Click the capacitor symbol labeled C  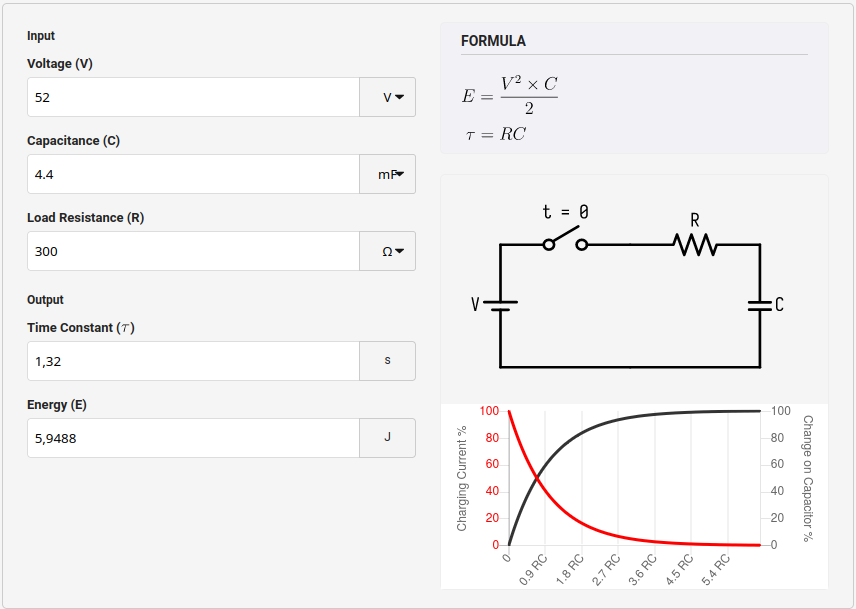[x=760, y=304]
